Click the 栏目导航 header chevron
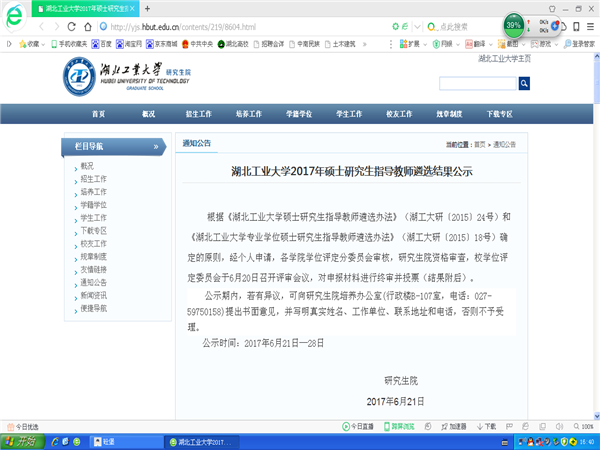Screen dimensions: 600x450 pos(156,147)
